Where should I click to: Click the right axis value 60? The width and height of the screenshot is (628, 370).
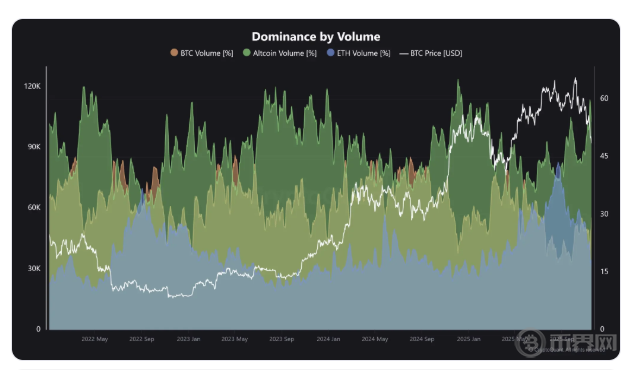click(x=604, y=98)
